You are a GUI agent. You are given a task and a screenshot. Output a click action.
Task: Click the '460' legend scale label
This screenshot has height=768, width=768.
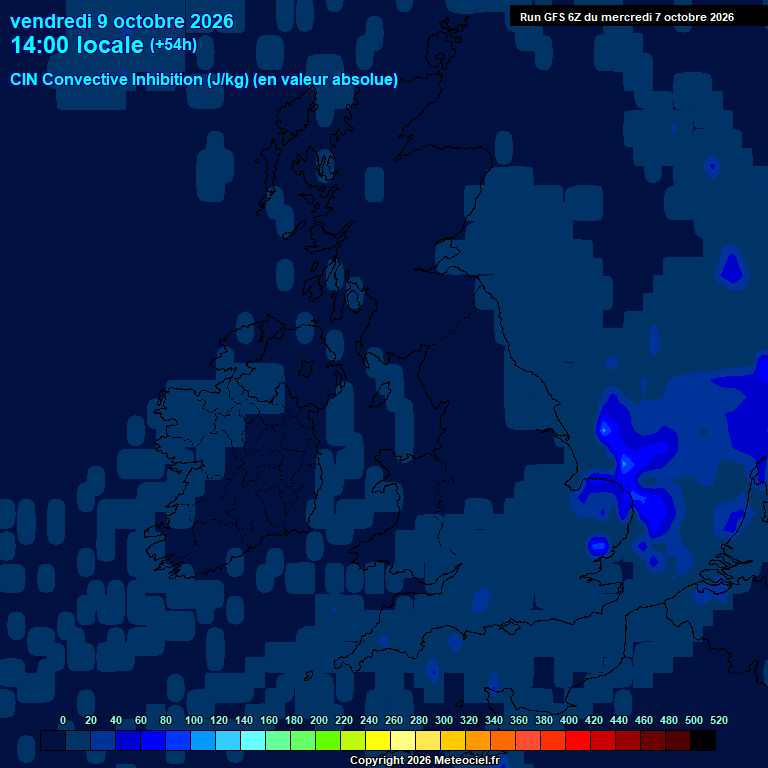click(x=643, y=720)
